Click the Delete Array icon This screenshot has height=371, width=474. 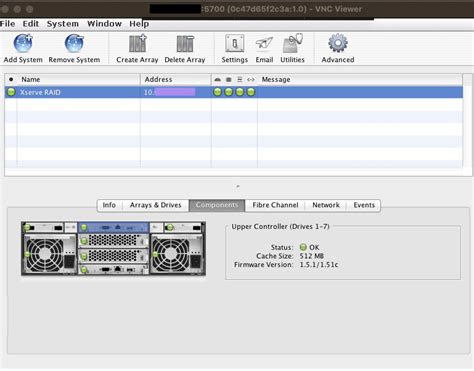coord(185,44)
